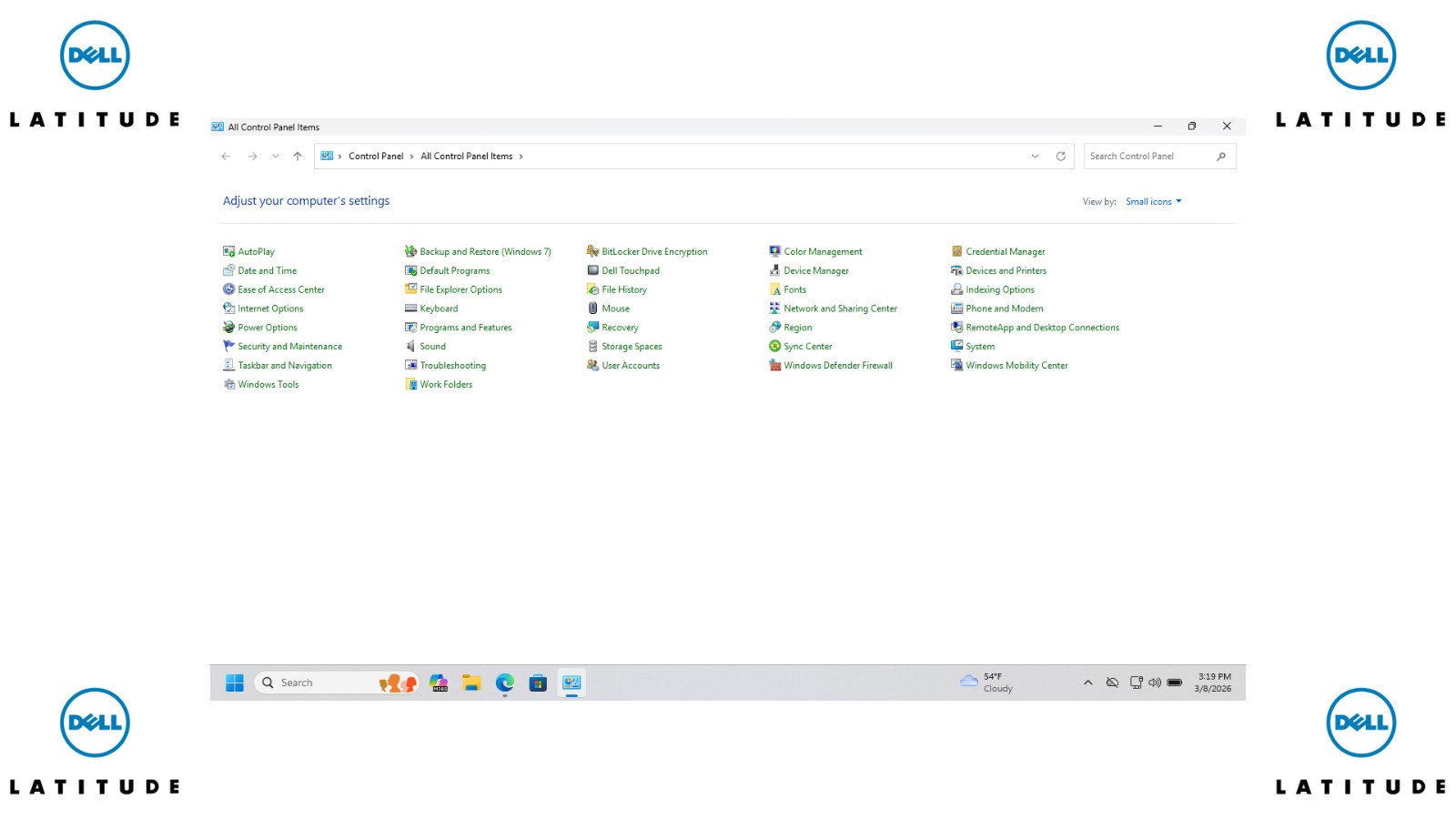Click the Storage Spaces icon
The width and height of the screenshot is (1456, 819).
pyautogui.click(x=593, y=347)
